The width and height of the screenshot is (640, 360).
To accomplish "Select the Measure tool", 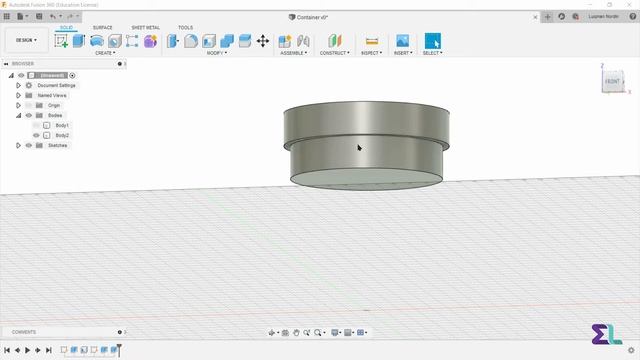I will (371, 41).
